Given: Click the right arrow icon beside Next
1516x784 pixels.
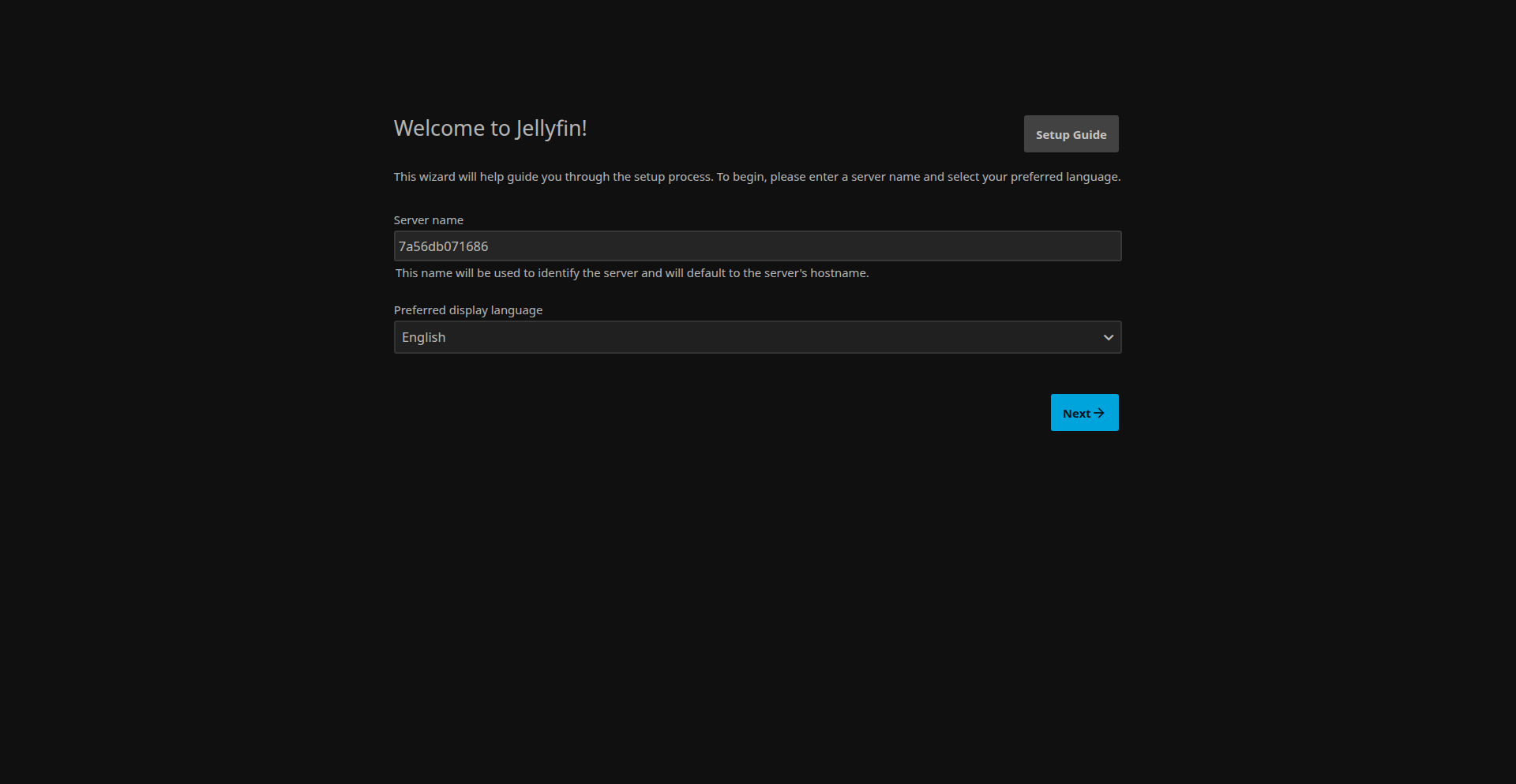Looking at the screenshot, I should point(1099,413).
